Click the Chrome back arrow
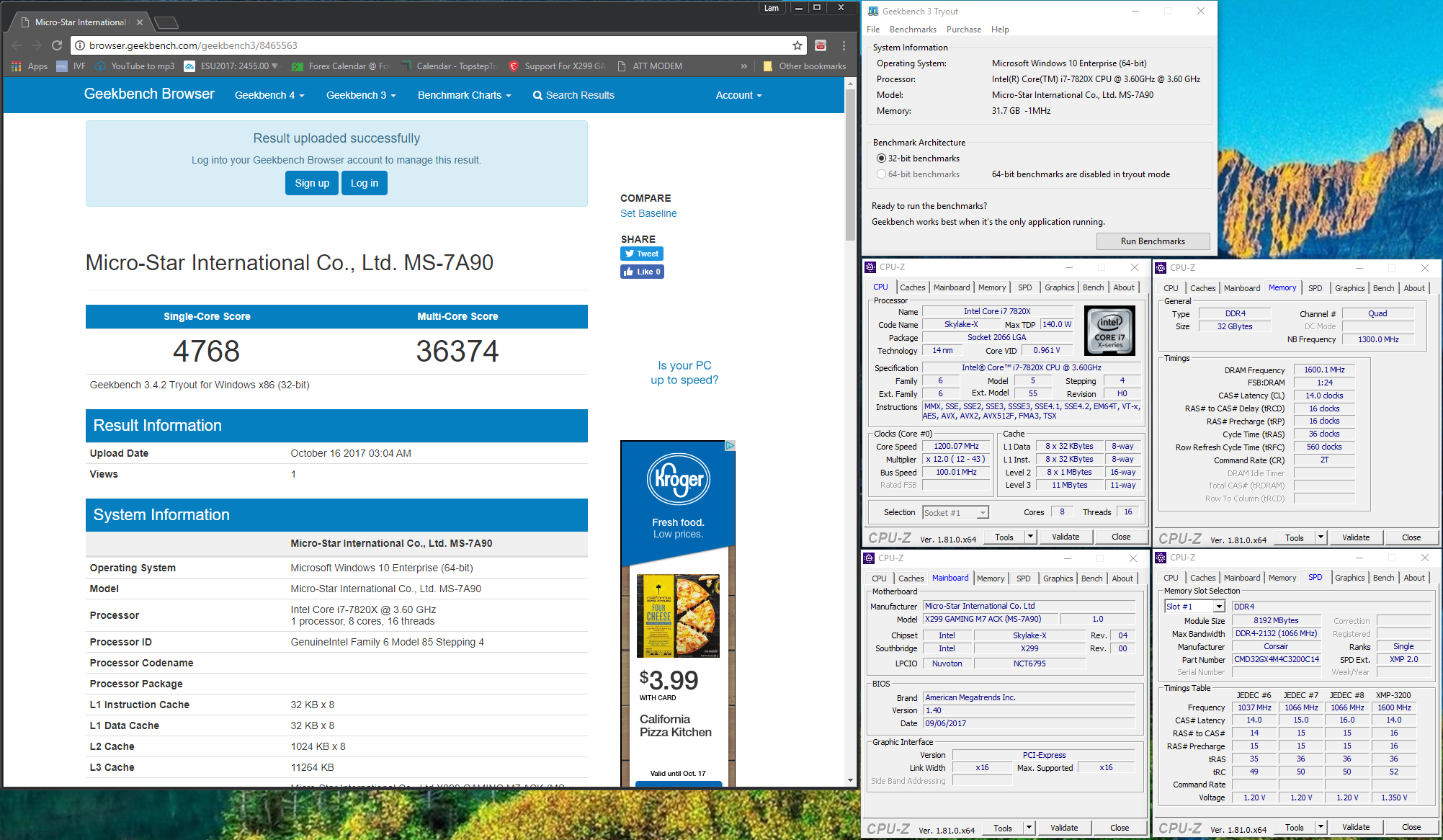 pyautogui.click(x=17, y=45)
